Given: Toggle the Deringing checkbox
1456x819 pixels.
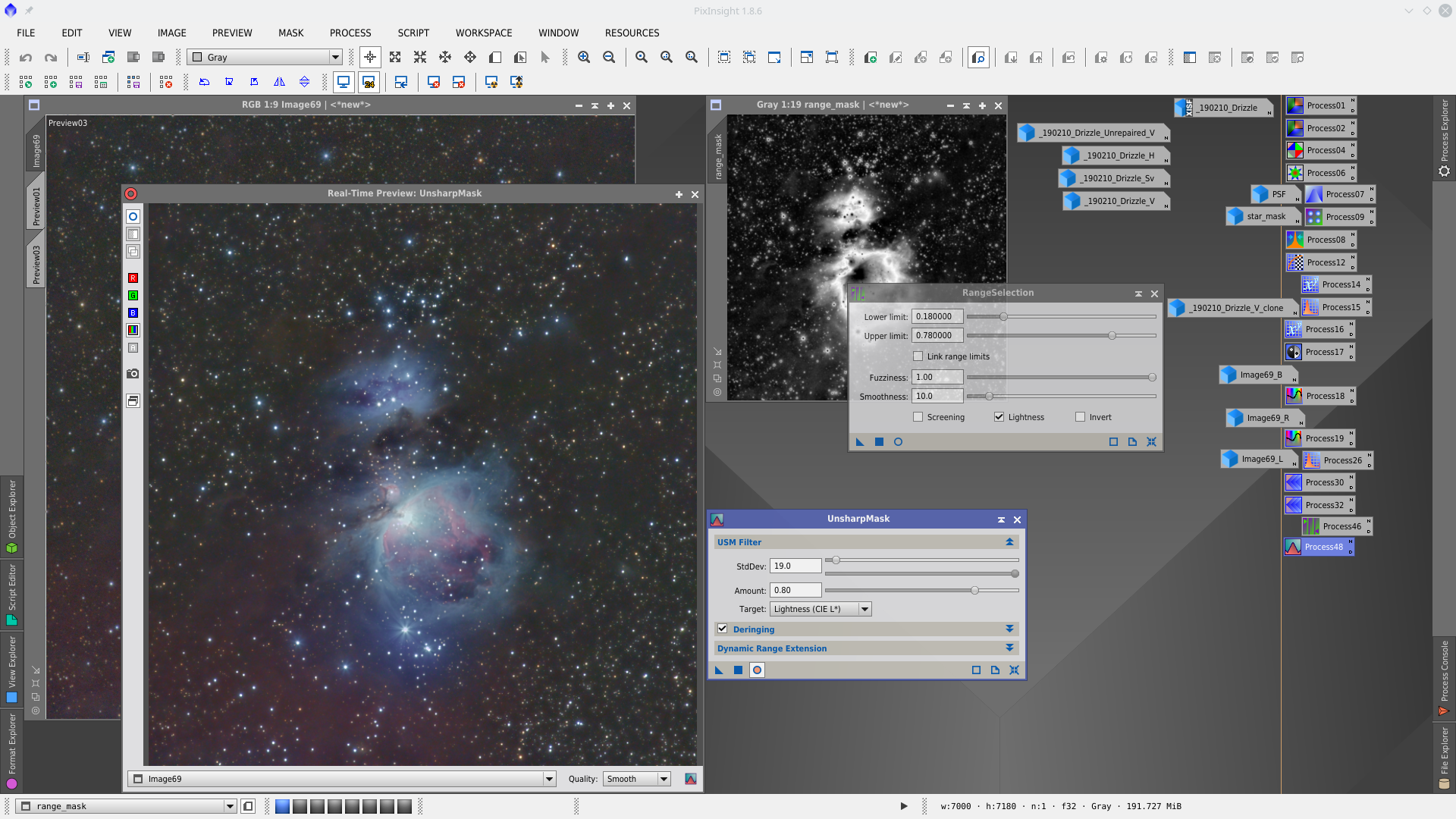Looking at the screenshot, I should [723, 629].
